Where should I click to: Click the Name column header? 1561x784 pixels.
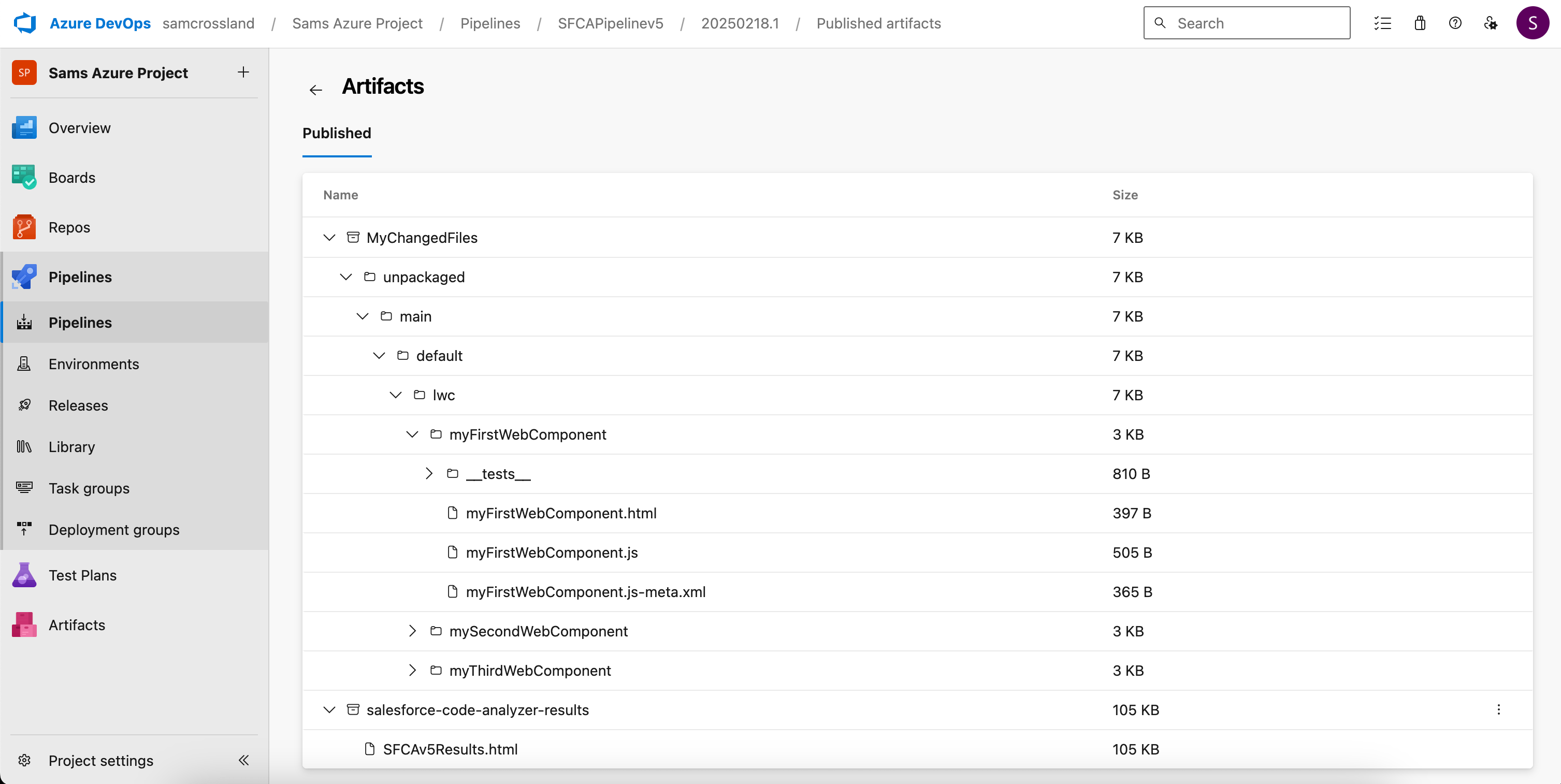click(341, 195)
